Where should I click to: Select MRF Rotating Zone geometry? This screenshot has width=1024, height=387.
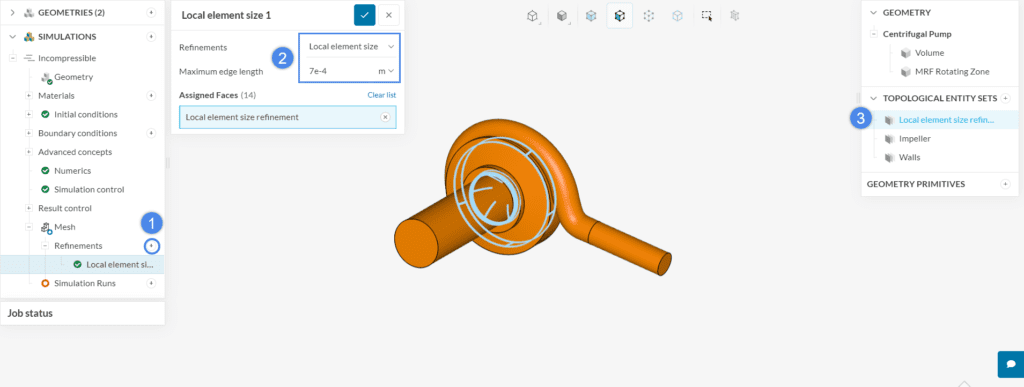(952, 72)
